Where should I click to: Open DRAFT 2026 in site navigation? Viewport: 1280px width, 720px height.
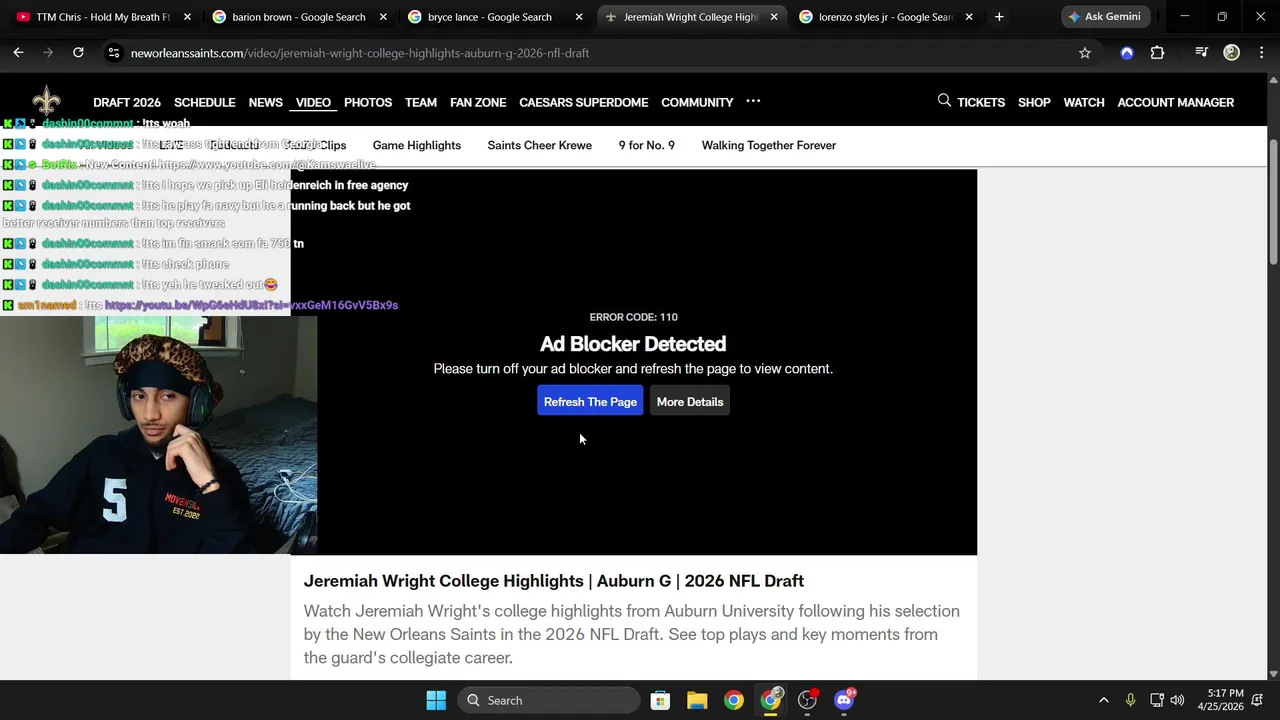(x=127, y=102)
